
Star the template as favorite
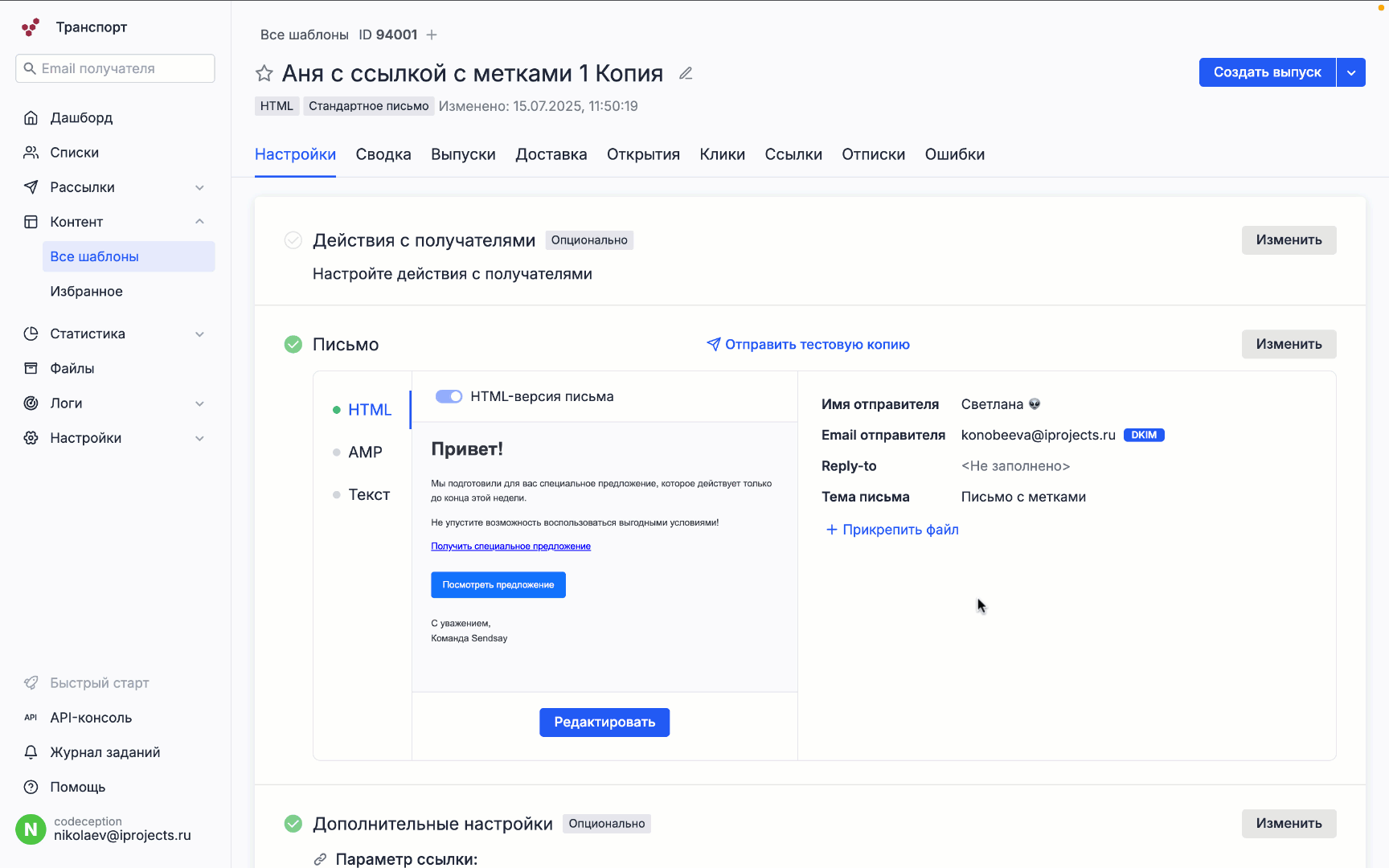(x=264, y=73)
